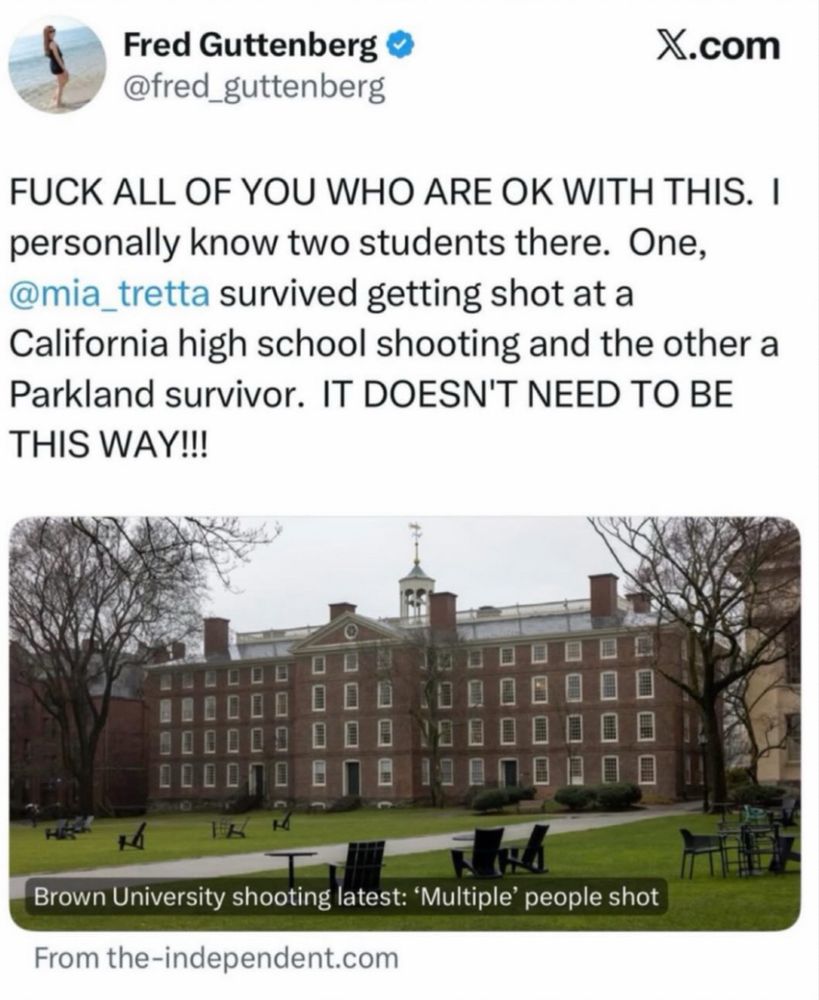Open the Brown University building link card image

point(405,723)
